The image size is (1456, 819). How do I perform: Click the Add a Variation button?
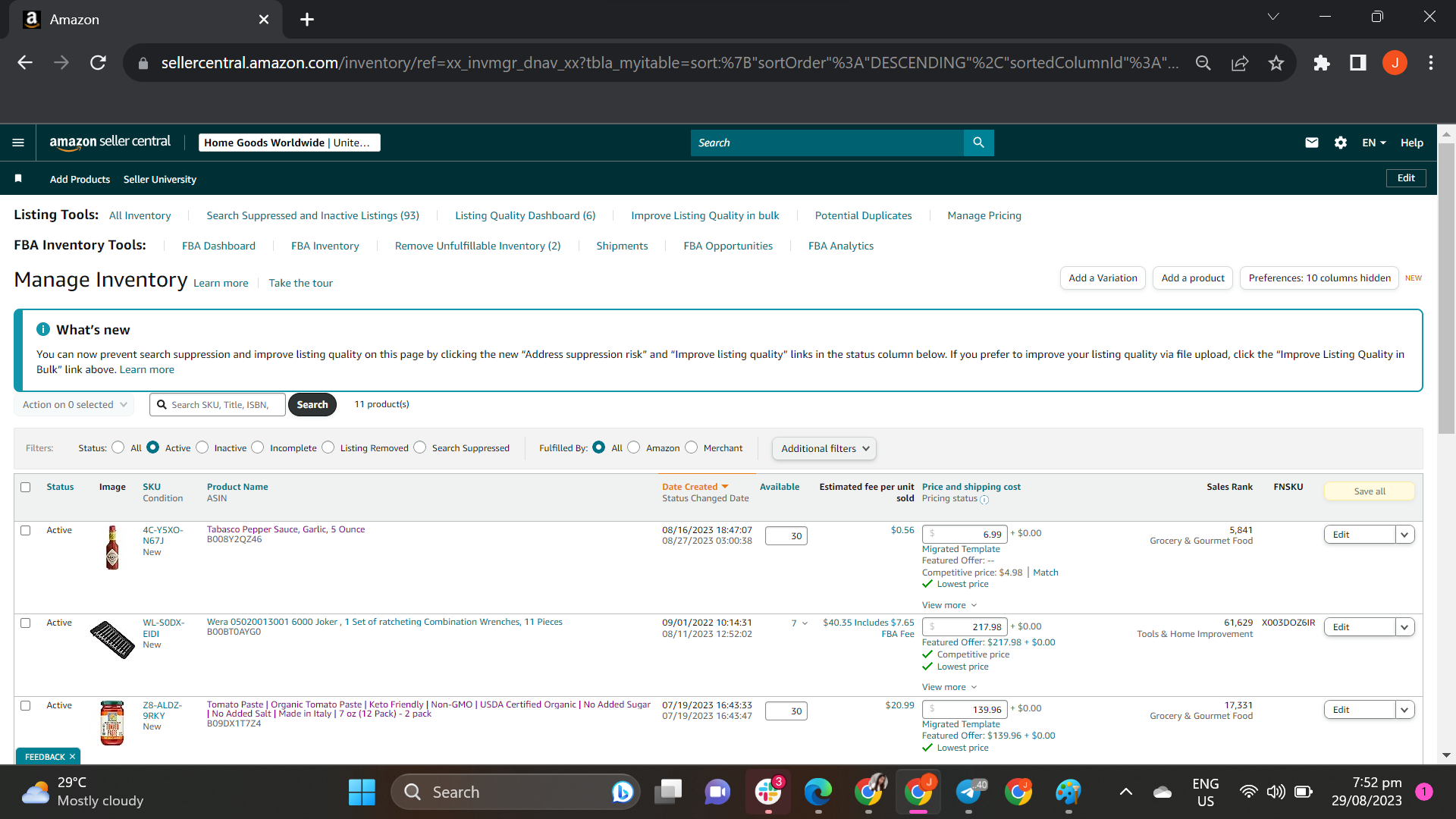coord(1103,278)
